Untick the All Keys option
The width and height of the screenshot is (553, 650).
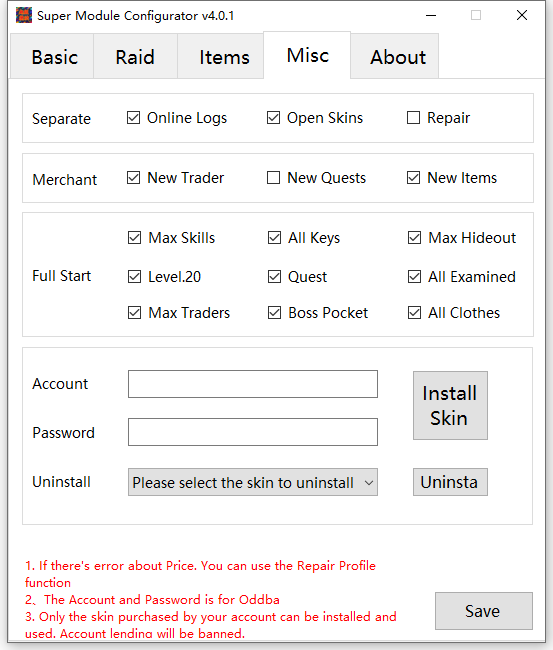click(274, 238)
